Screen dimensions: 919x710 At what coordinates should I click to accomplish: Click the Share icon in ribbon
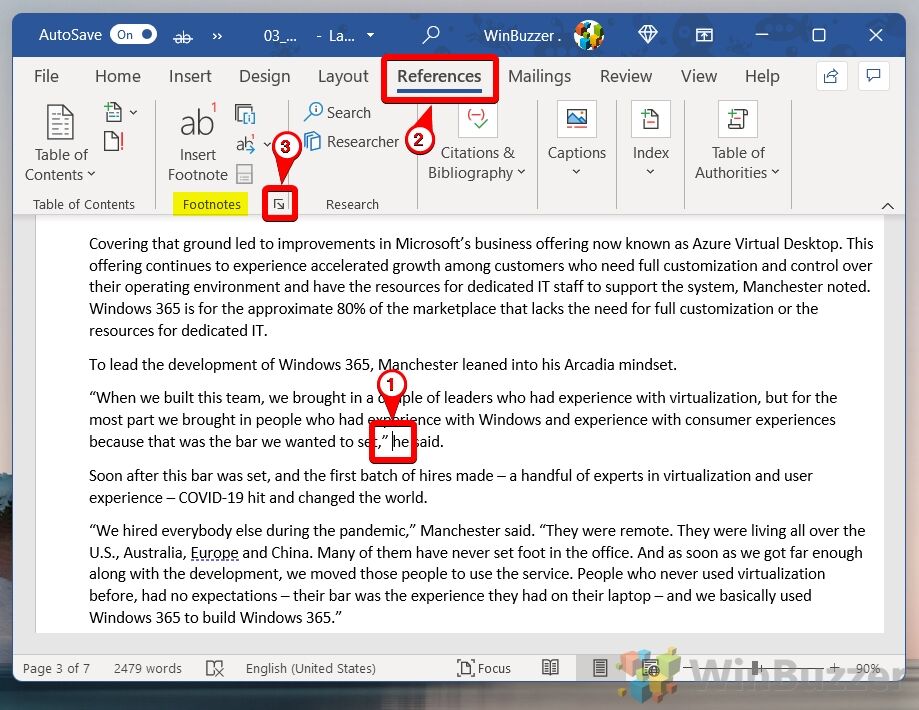(829, 76)
